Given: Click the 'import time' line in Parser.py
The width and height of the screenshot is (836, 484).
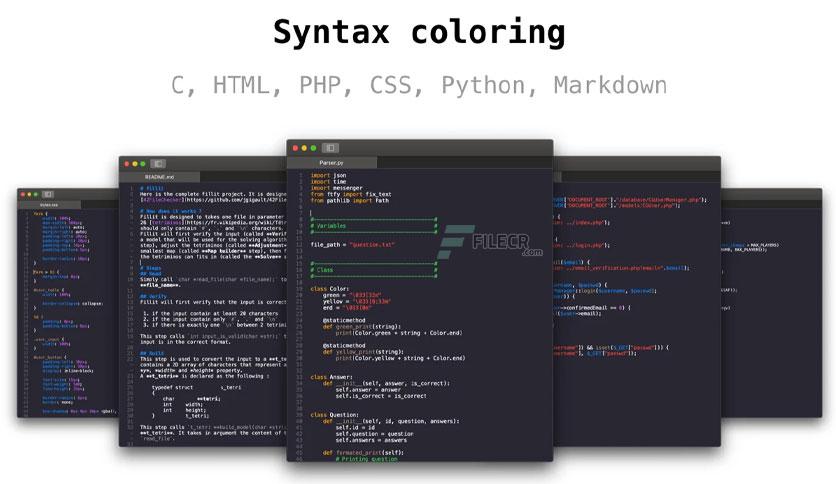Looking at the screenshot, I should pyautogui.click(x=328, y=182).
